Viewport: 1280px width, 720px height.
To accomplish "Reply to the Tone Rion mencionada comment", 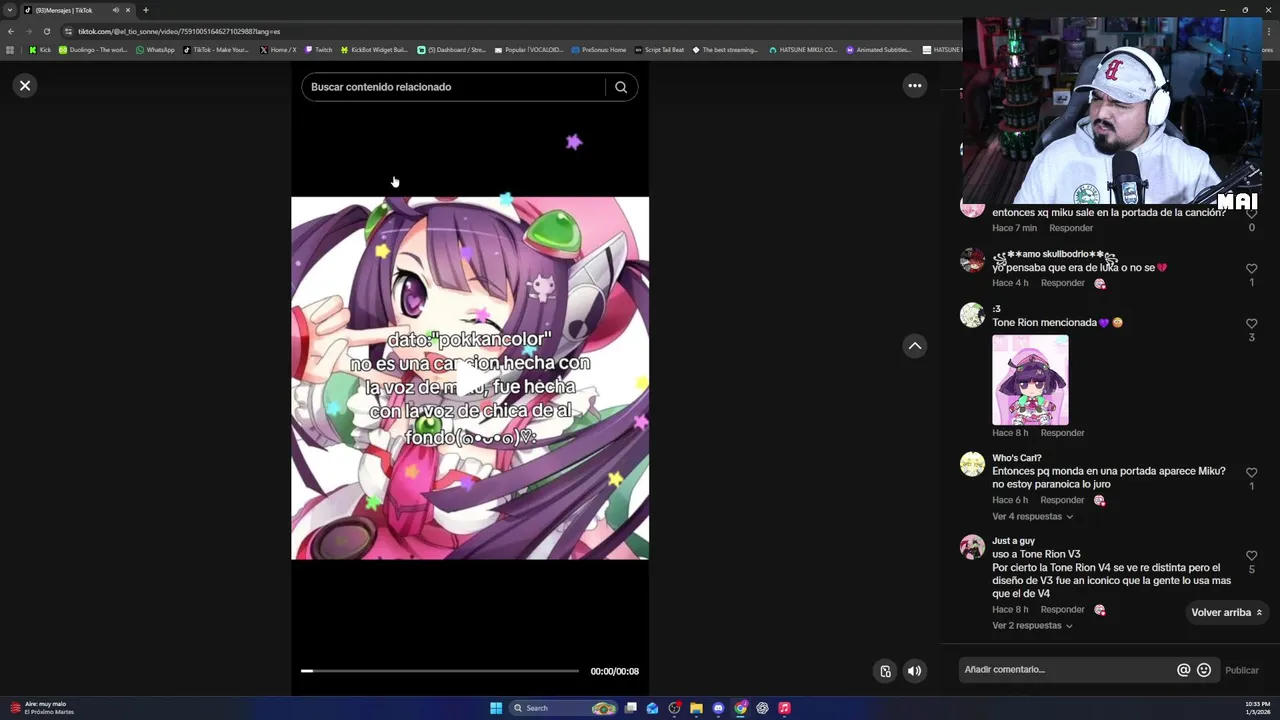I will (x=1062, y=433).
